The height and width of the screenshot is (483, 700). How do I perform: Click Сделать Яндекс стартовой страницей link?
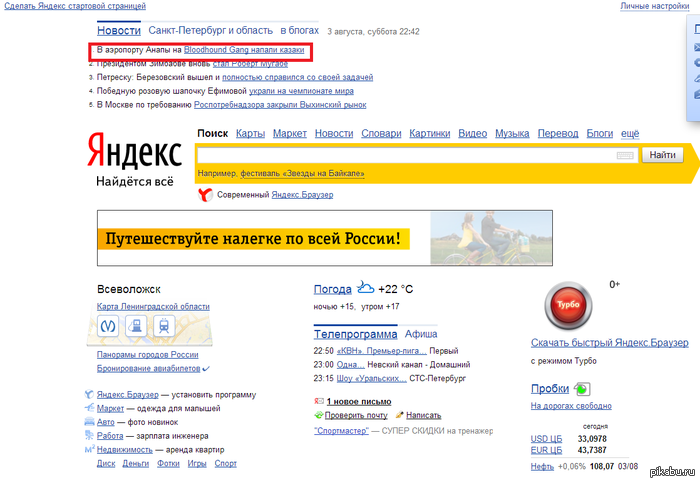(x=75, y=6)
